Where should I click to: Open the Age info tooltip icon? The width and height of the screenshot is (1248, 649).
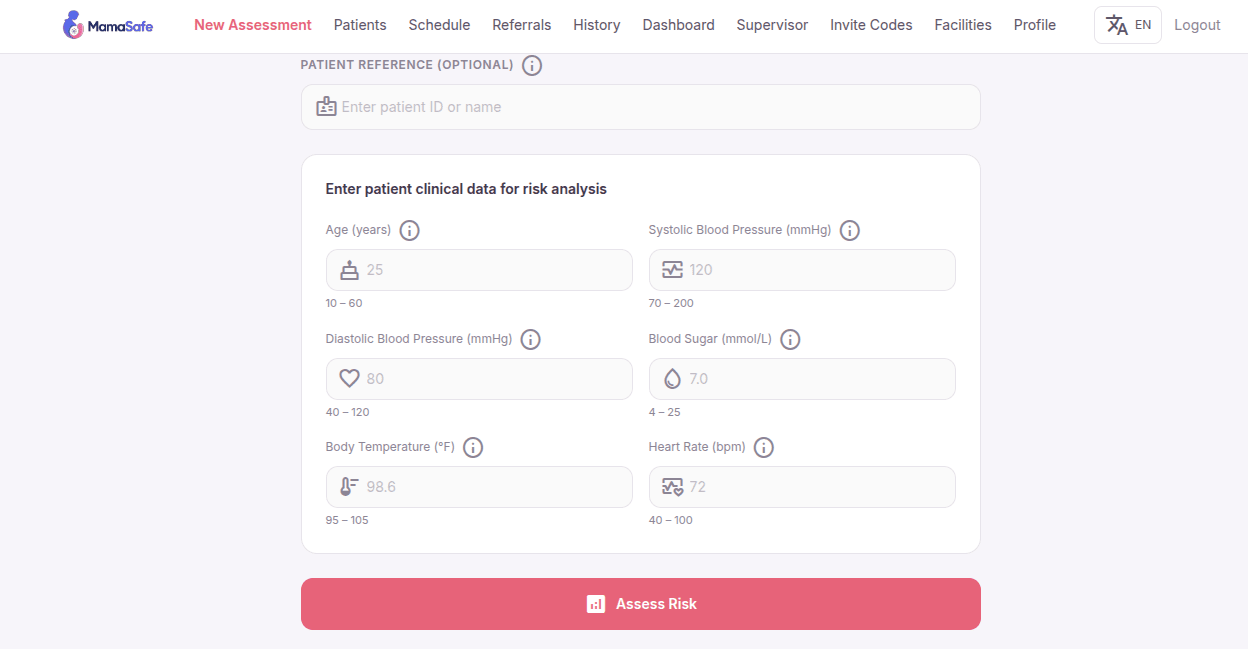pos(409,230)
